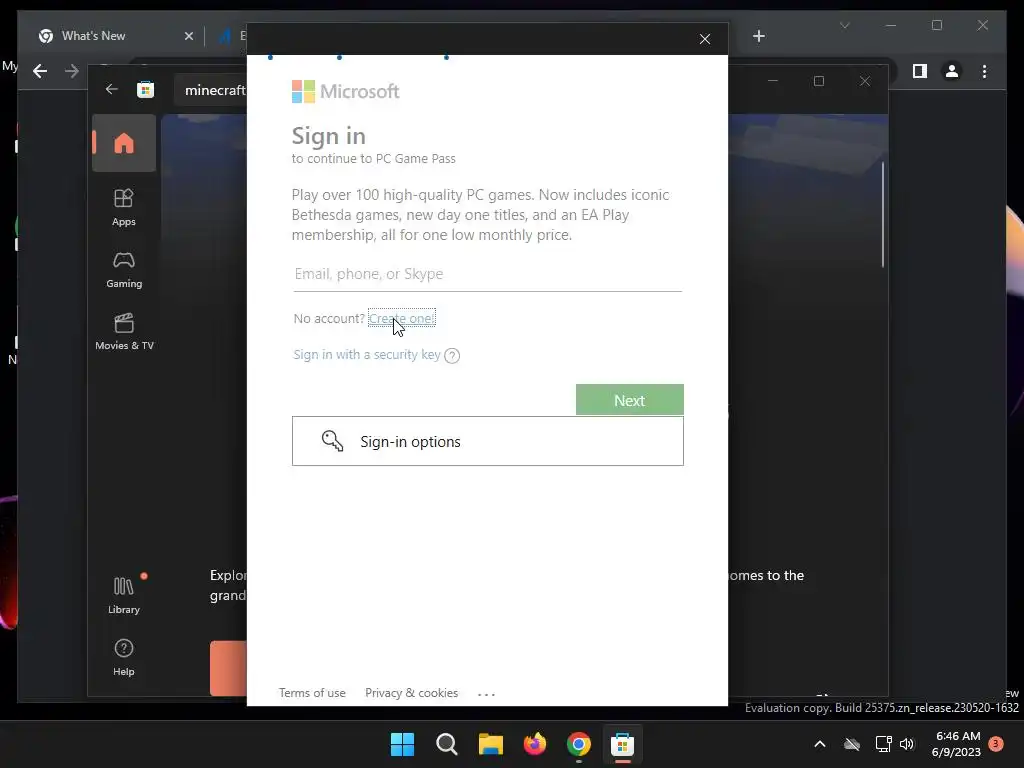Open notification badge in taskbar
Image resolution: width=1024 pixels, height=768 pixels.
(997, 744)
